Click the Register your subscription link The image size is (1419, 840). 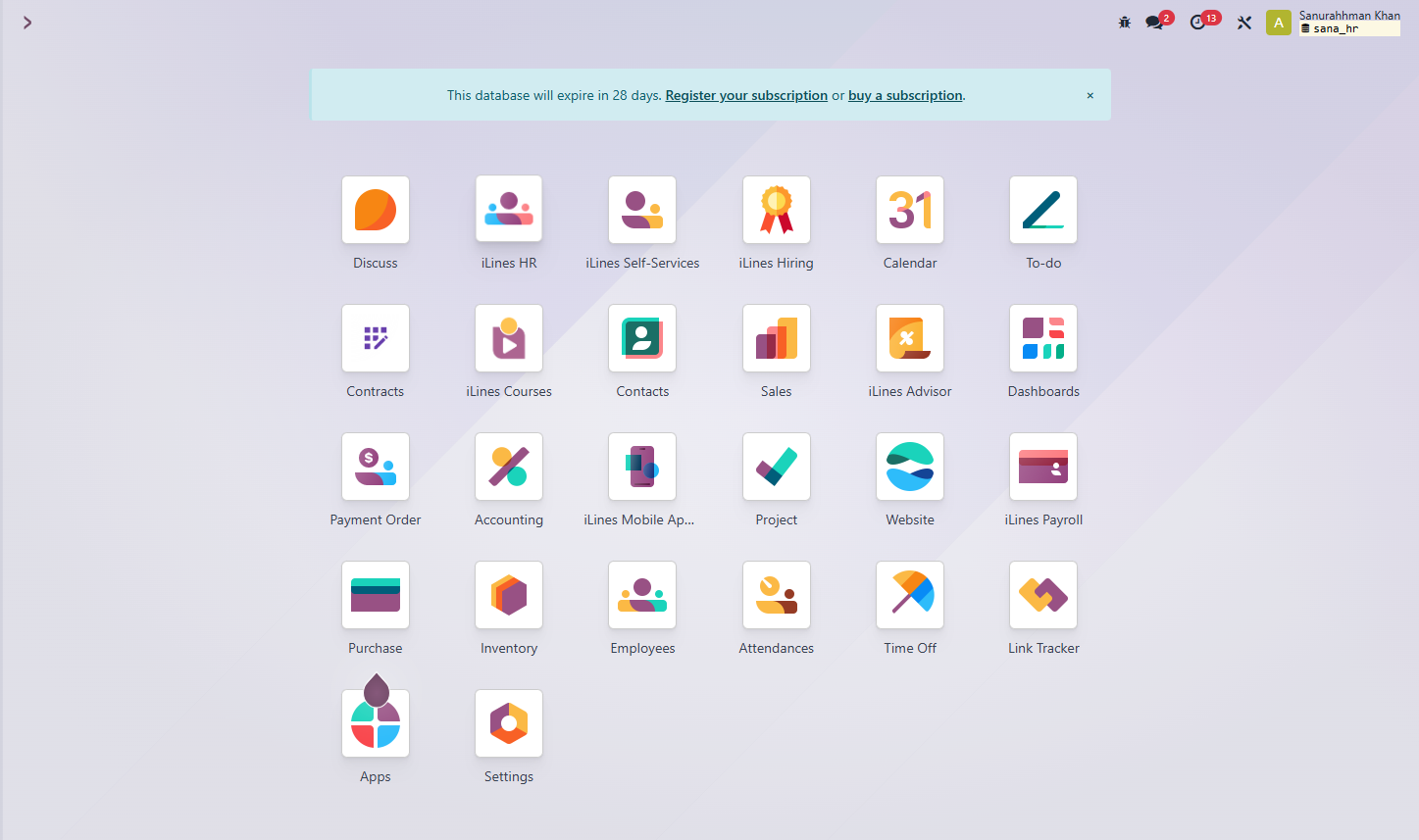[746, 95]
